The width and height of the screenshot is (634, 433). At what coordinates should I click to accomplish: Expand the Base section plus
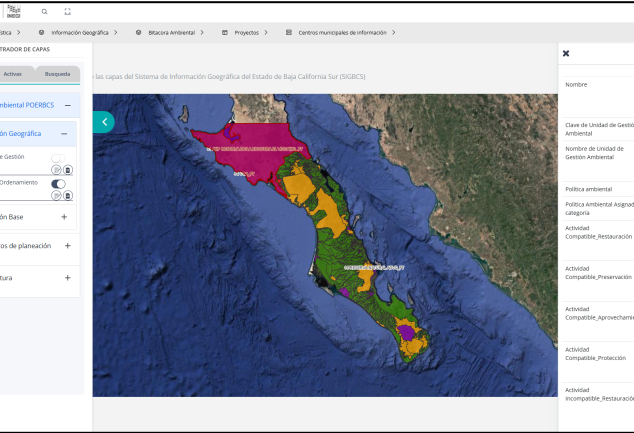64,217
